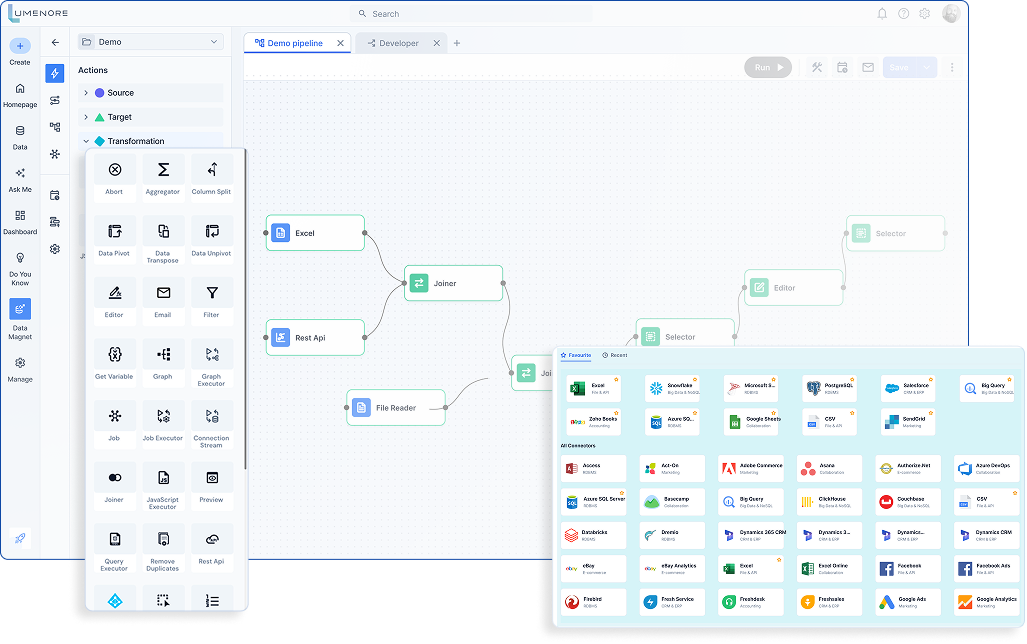Toggle favourite star on Zoho Books connector
Image resolution: width=1027 pixels, height=644 pixels.
pos(616,413)
